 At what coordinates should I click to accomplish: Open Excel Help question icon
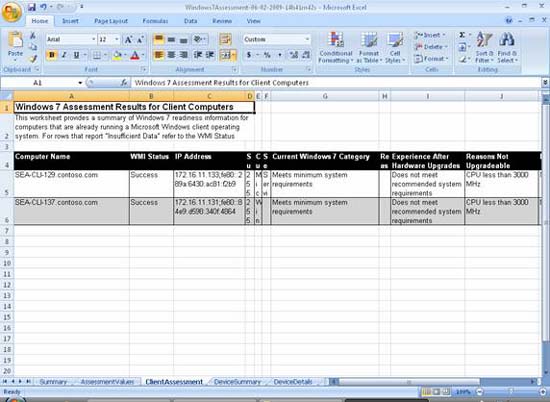point(509,21)
